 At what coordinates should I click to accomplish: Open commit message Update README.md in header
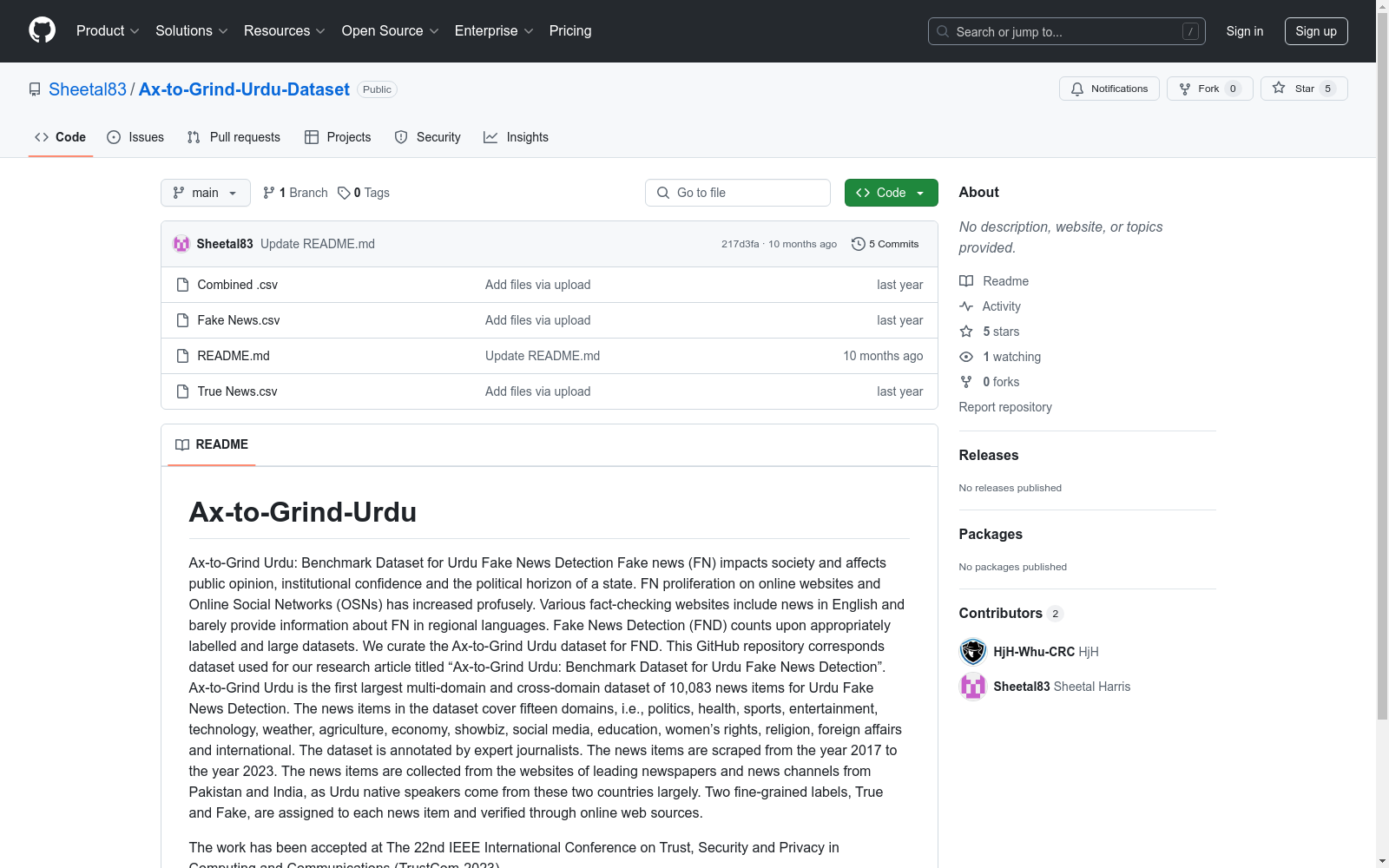318,244
